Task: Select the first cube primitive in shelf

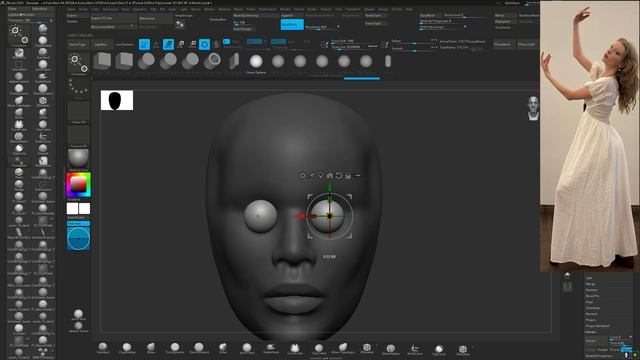Action: [102, 61]
